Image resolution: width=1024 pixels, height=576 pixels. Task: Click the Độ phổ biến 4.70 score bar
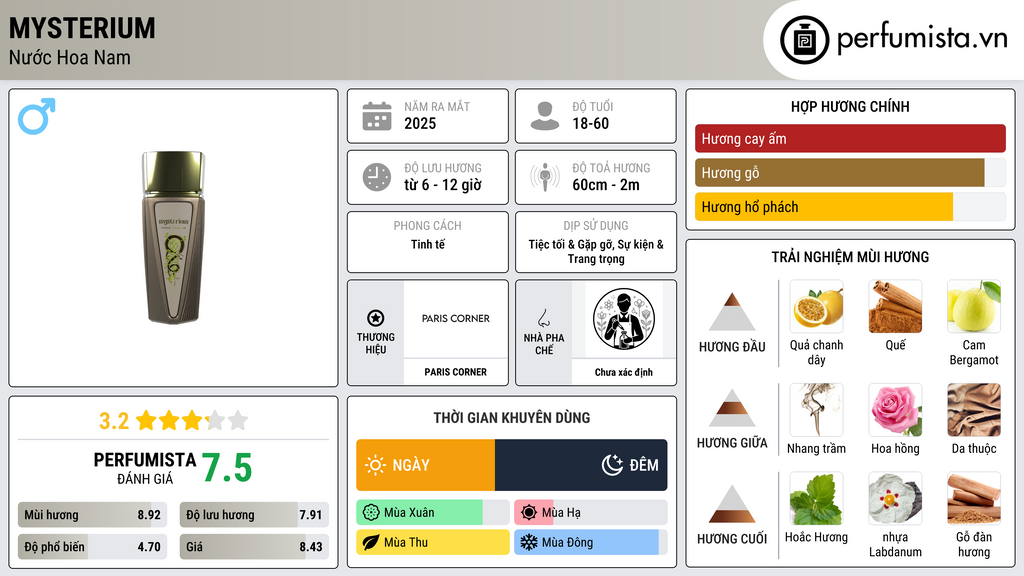tap(93, 547)
